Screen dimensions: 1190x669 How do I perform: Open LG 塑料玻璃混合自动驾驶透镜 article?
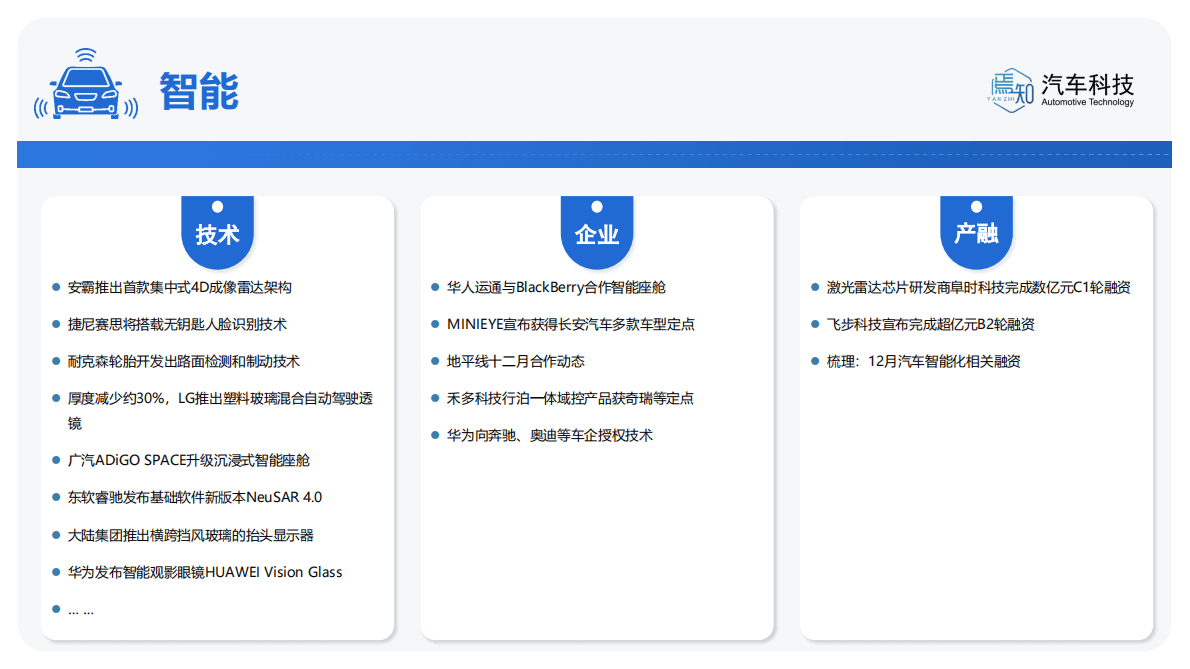tap(220, 399)
